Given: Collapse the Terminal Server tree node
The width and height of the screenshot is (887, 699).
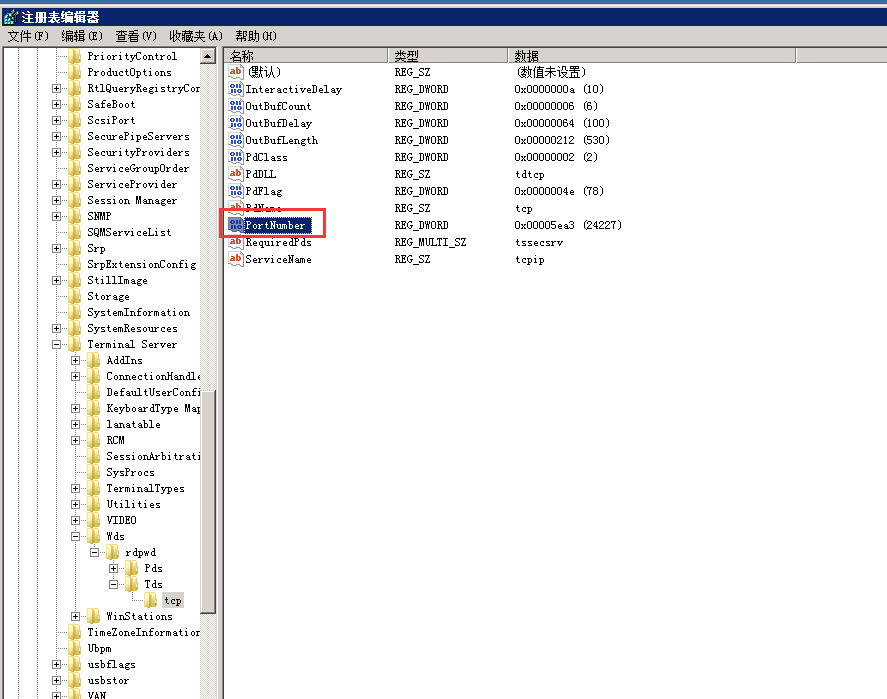Looking at the screenshot, I should click(x=57, y=344).
